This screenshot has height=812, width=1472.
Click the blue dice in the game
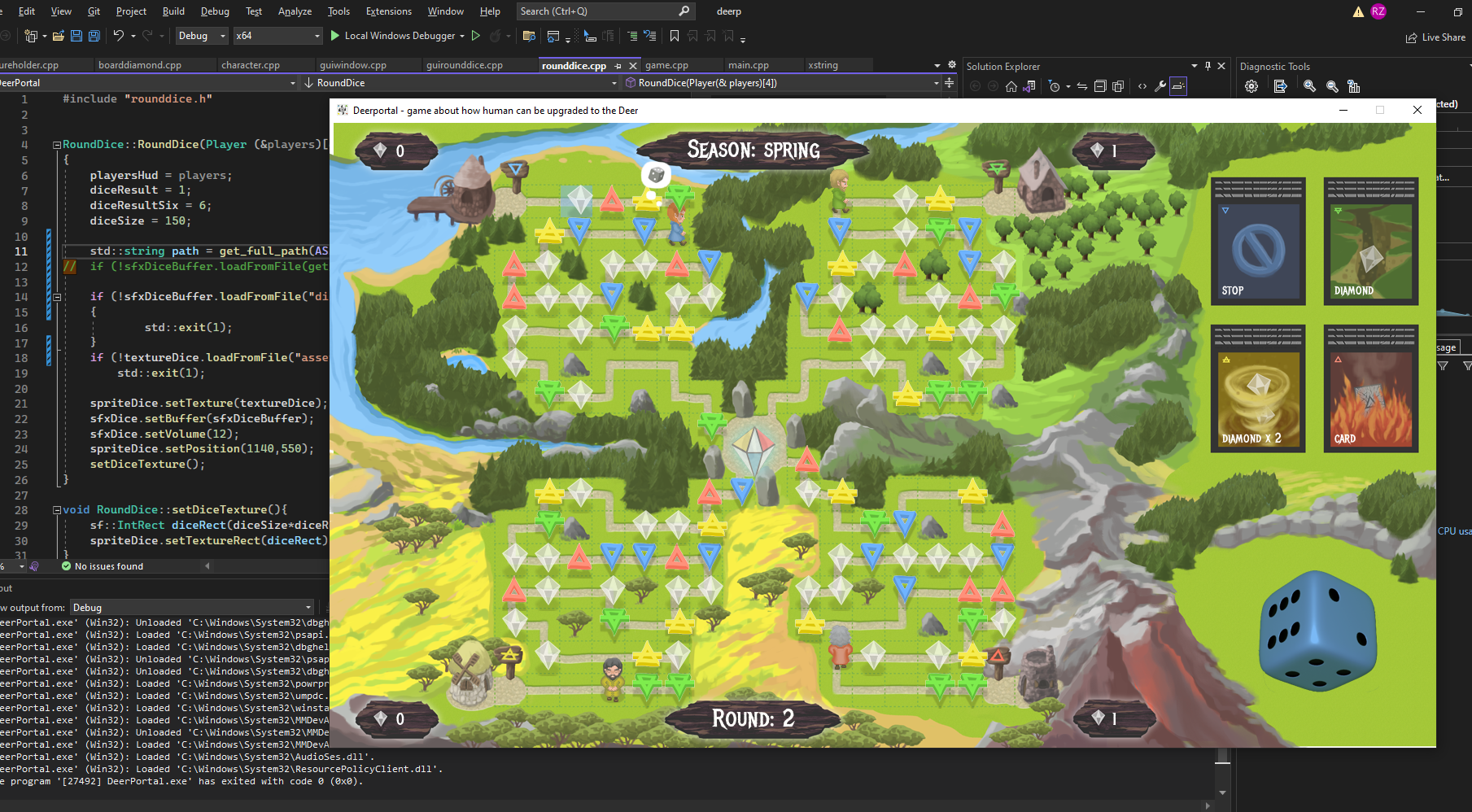(1317, 631)
